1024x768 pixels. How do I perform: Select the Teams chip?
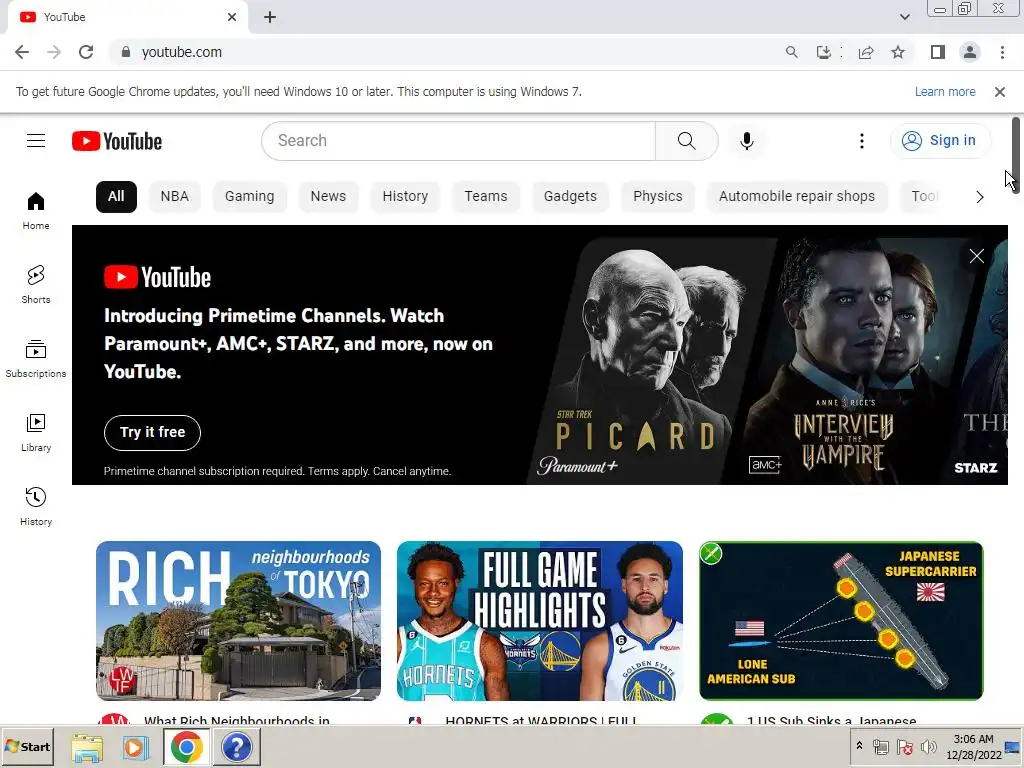pyautogui.click(x=485, y=197)
